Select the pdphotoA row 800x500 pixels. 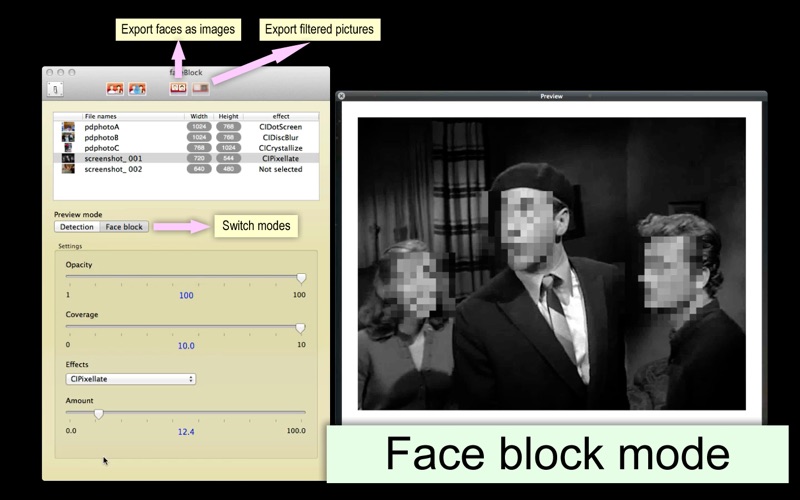pyautogui.click(x=186, y=127)
